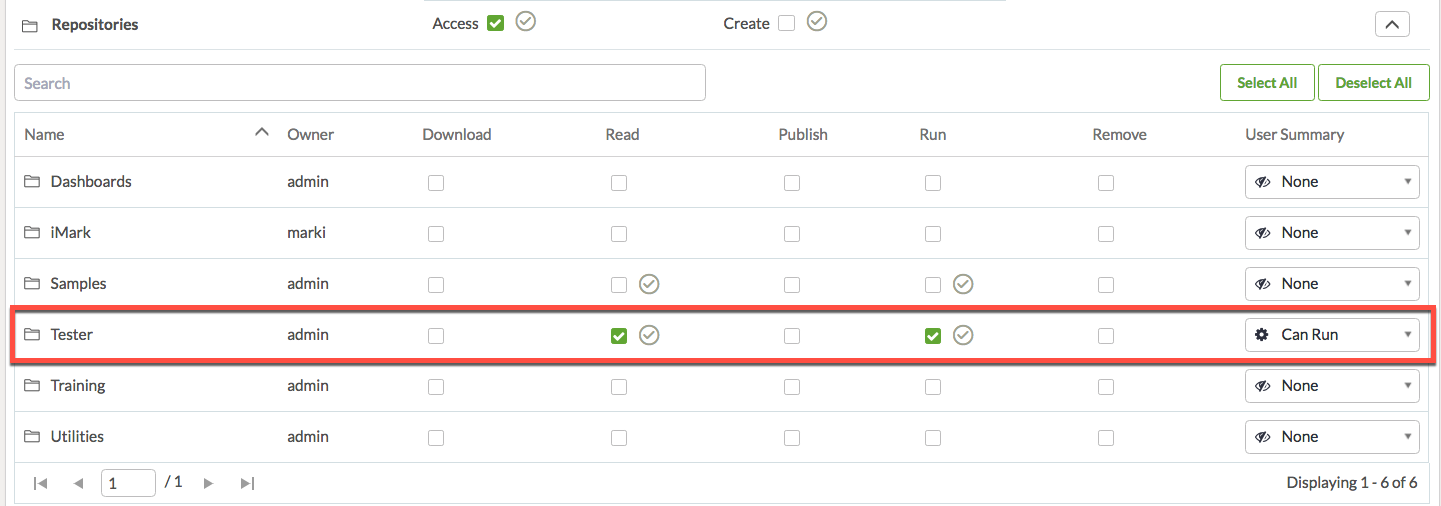Image resolution: width=1441 pixels, height=506 pixels.
Task: Sort the table by Name column
Action: [44, 134]
